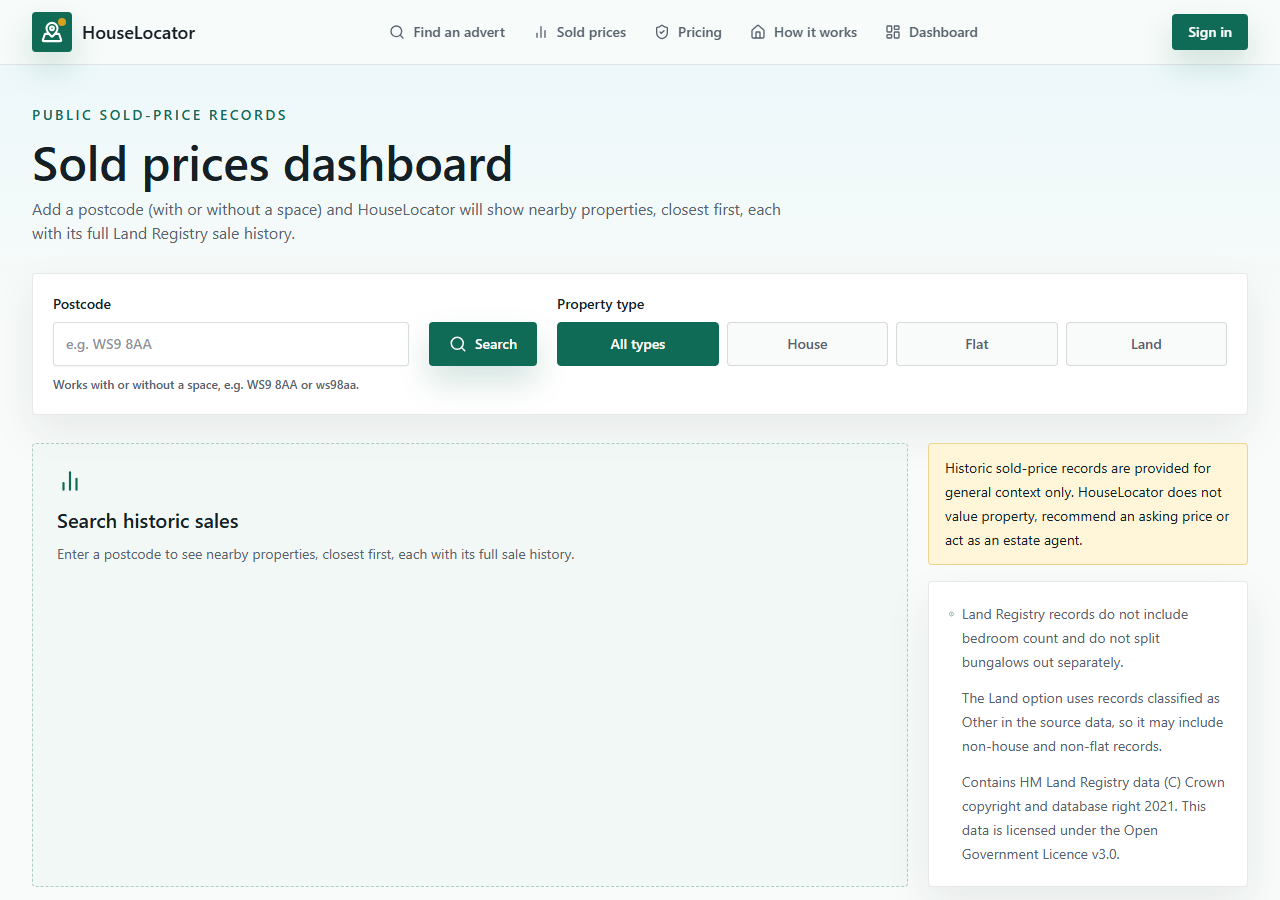Click the Postcode field label
Viewport: 1280px width, 900px height.
point(82,304)
